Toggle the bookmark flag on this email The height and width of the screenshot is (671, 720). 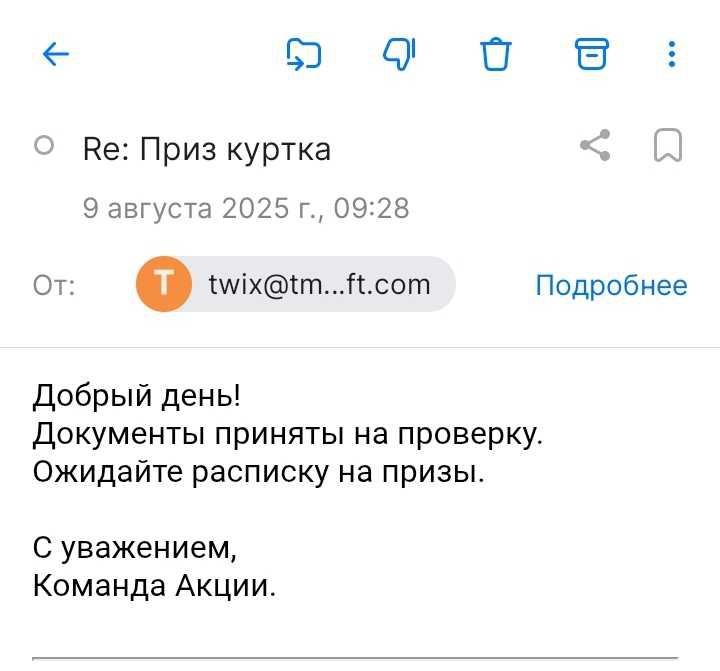pyautogui.click(x=667, y=146)
